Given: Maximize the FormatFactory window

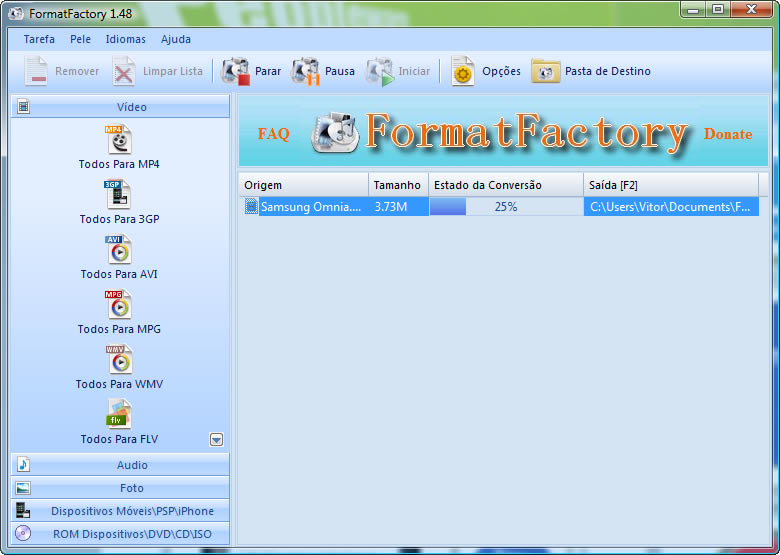Looking at the screenshot, I should (x=718, y=9).
